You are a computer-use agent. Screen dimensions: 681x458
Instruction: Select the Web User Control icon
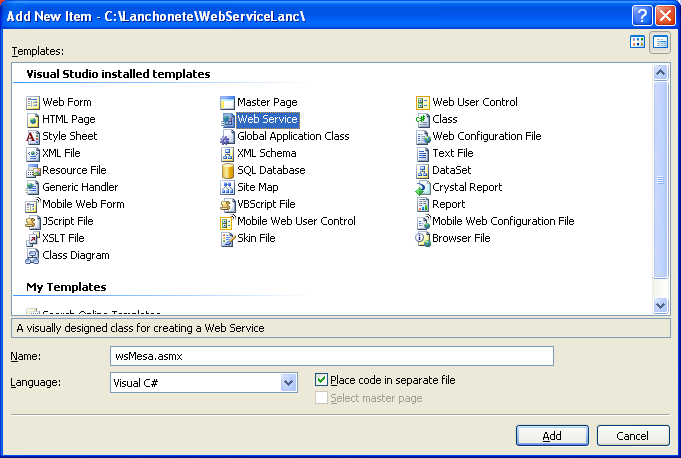point(423,103)
